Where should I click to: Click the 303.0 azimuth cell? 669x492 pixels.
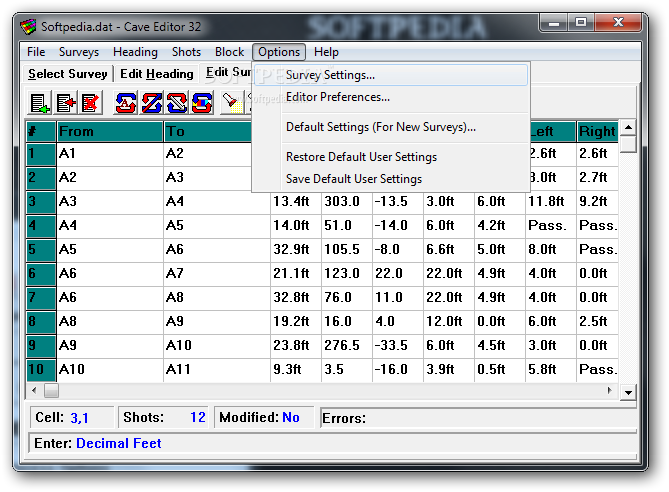346,202
